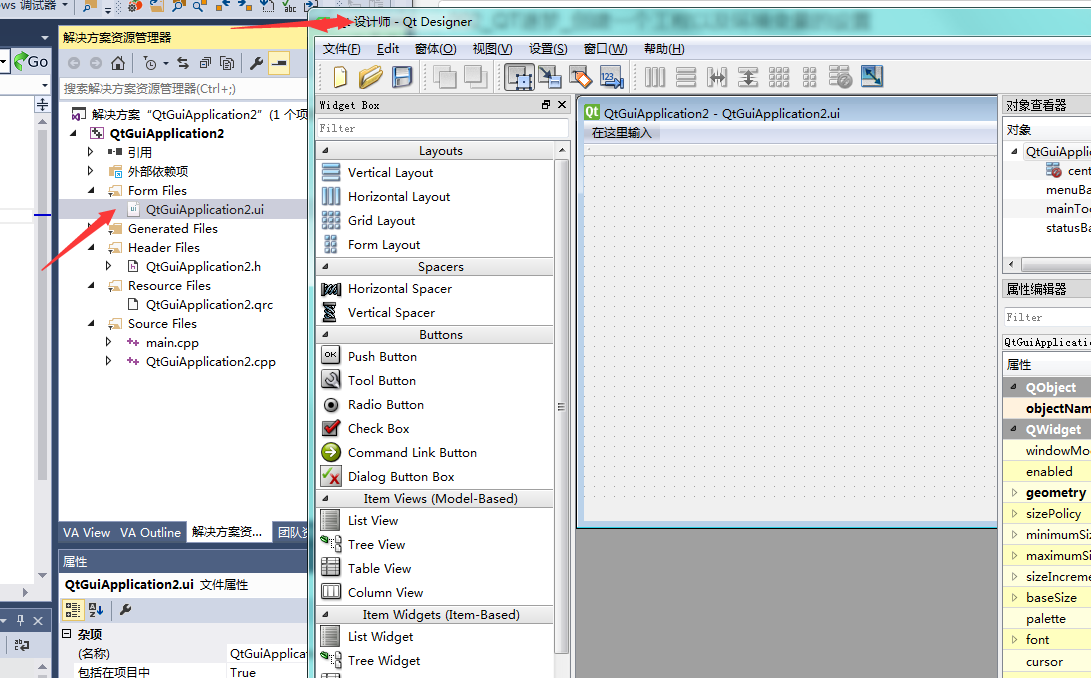Collapse the Item Views (Model-Based) category
Screen dimensions: 1091x678
pos(325,498)
